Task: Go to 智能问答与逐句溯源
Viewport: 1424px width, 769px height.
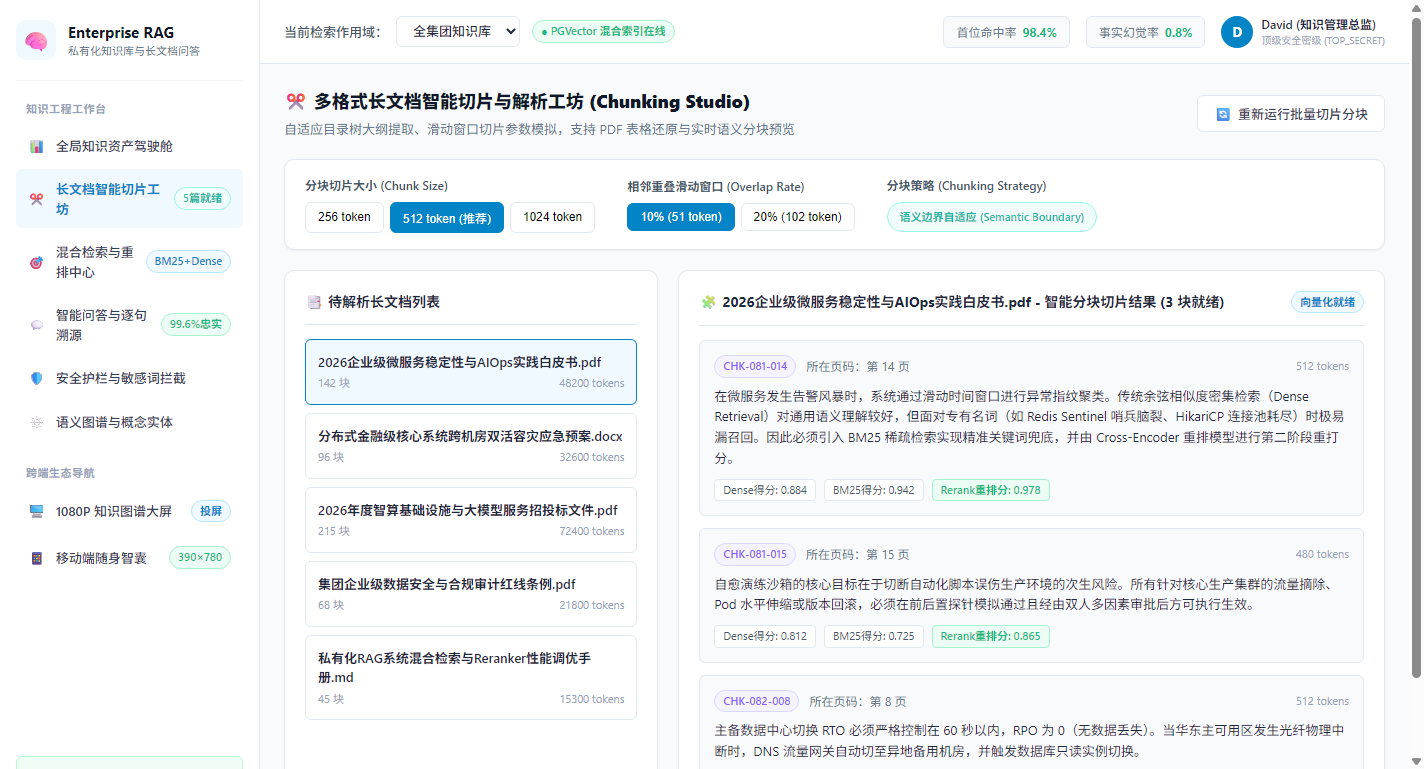Action: pyautogui.click(x=129, y=325)
